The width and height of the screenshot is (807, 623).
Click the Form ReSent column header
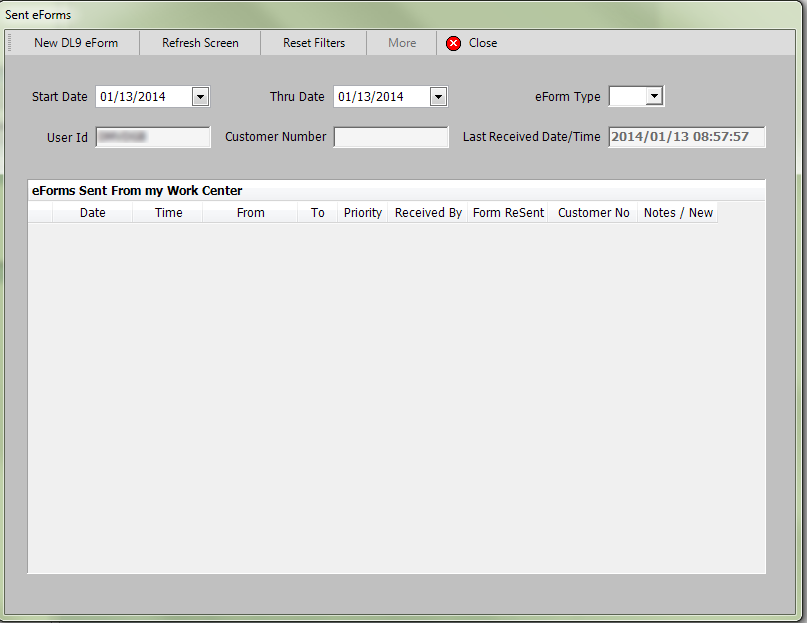tap(507, 212)
